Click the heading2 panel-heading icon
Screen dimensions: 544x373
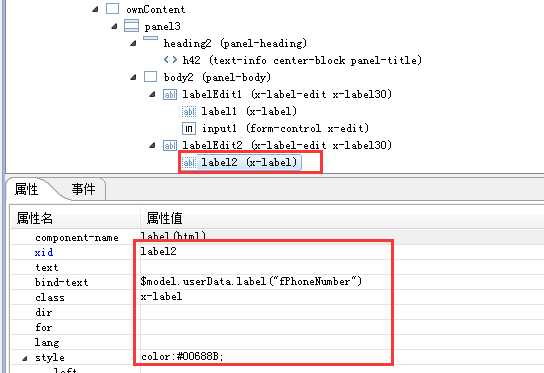pos(150,38)
